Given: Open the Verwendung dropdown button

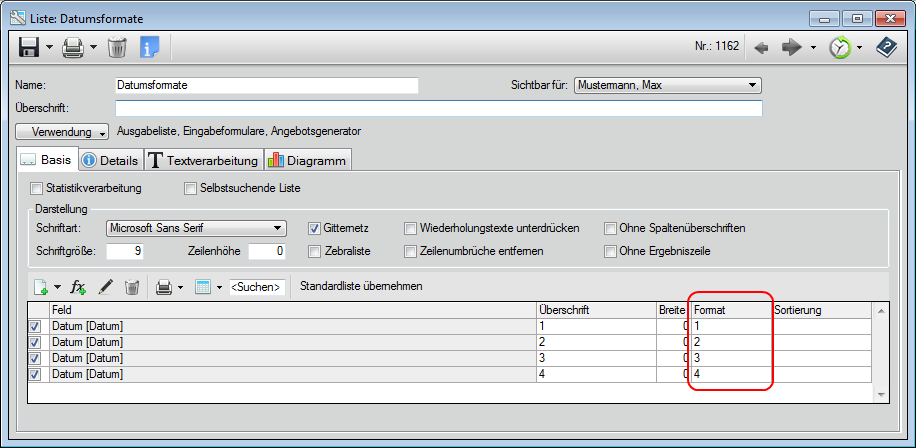Looking at the screenshot, I should pos(62,131).
